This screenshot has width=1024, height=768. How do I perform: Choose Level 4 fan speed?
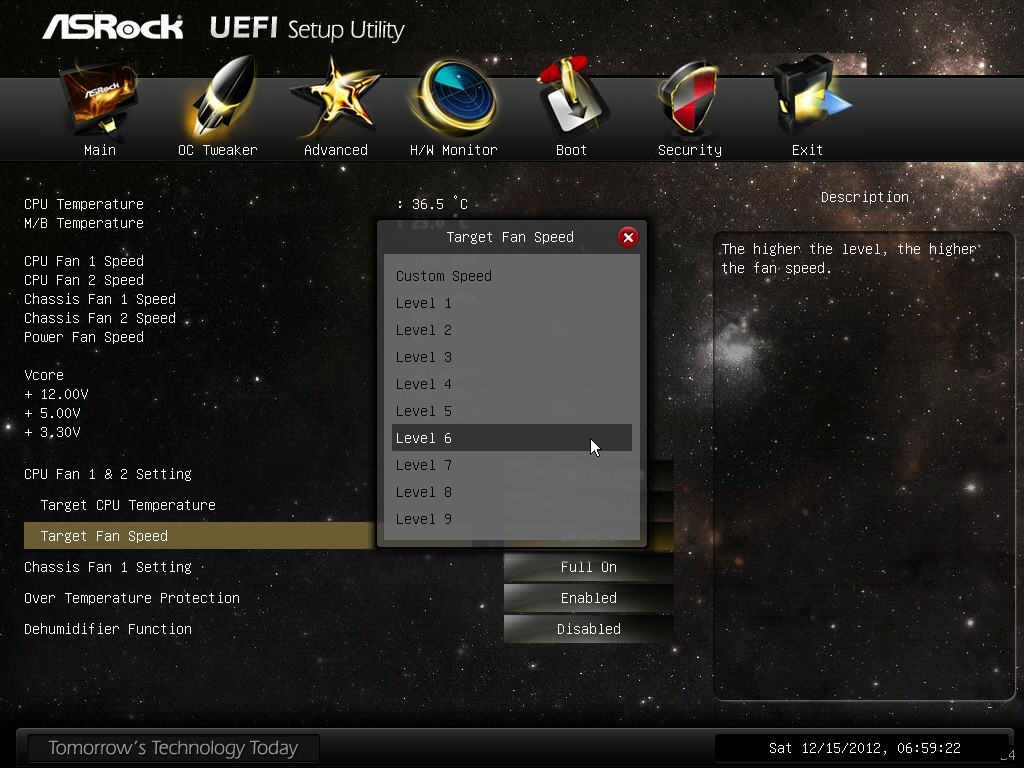pos(511,384)
